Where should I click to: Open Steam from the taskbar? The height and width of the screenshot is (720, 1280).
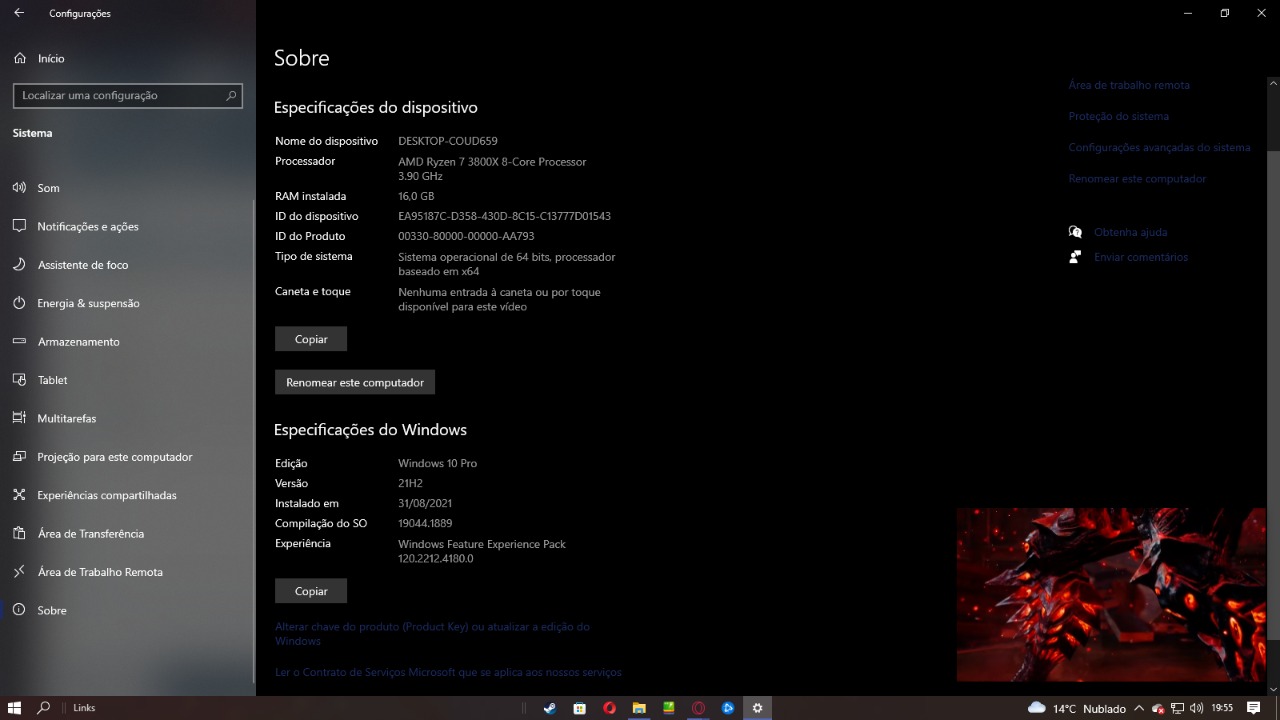(549, 708)
